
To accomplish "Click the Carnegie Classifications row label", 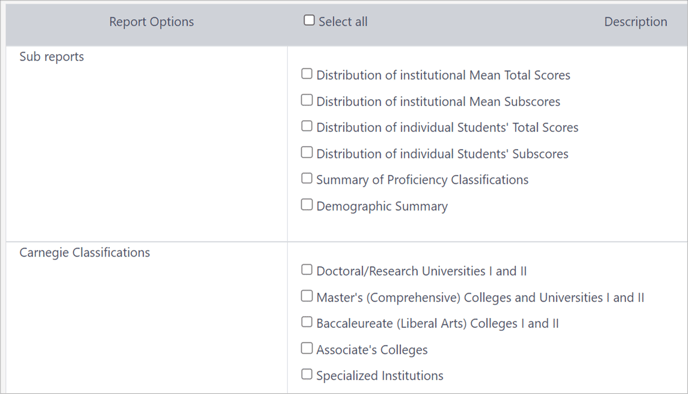I will tap(85, 253).
